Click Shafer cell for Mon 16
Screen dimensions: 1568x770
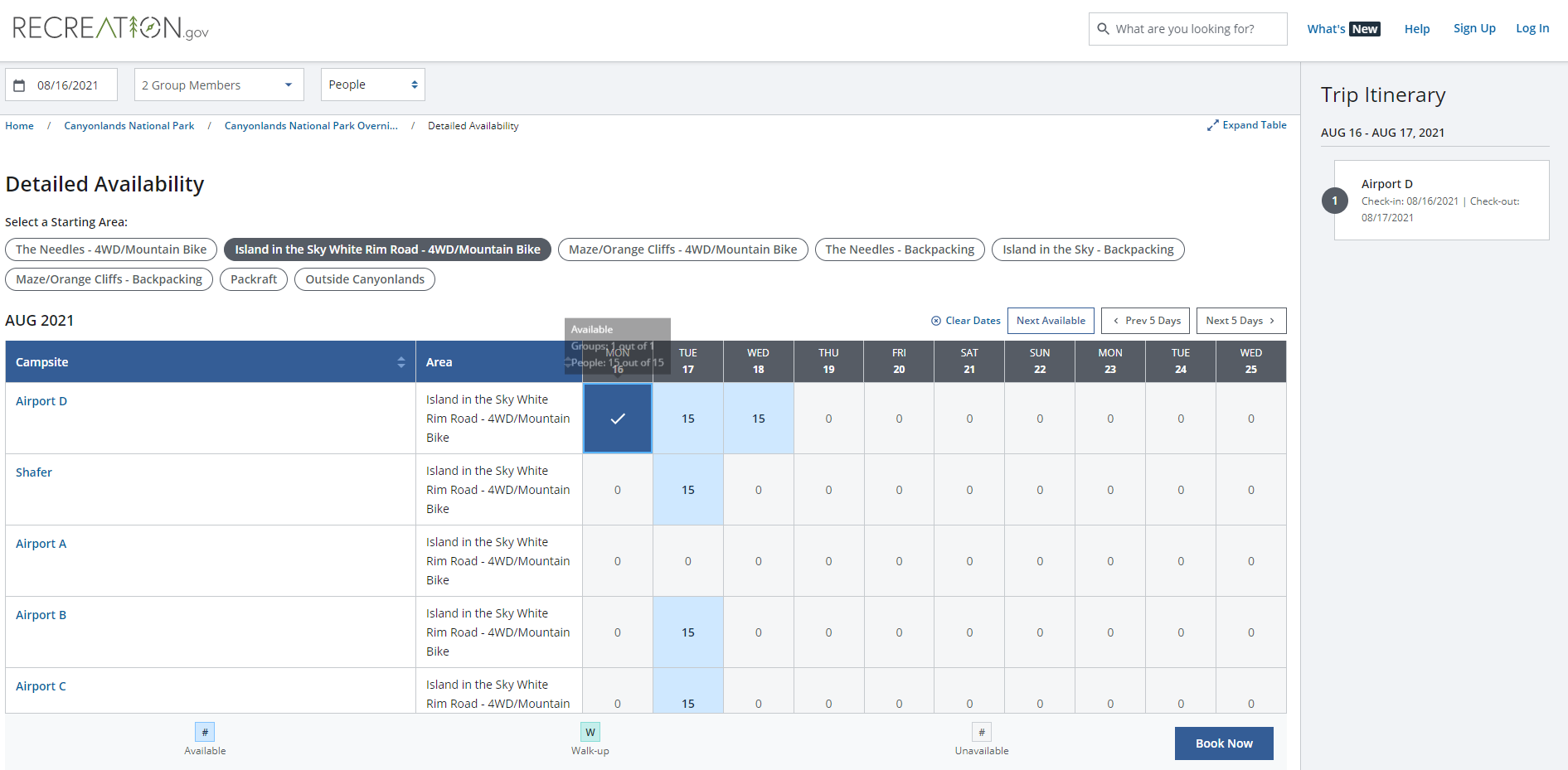618,490
